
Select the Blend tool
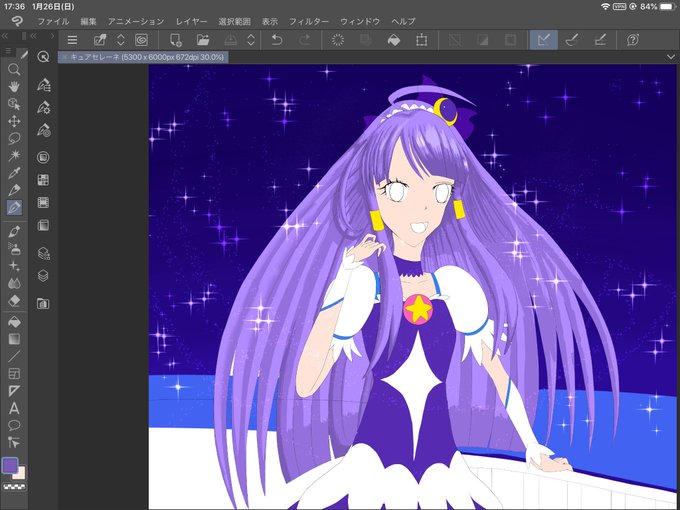pos(14,283)
